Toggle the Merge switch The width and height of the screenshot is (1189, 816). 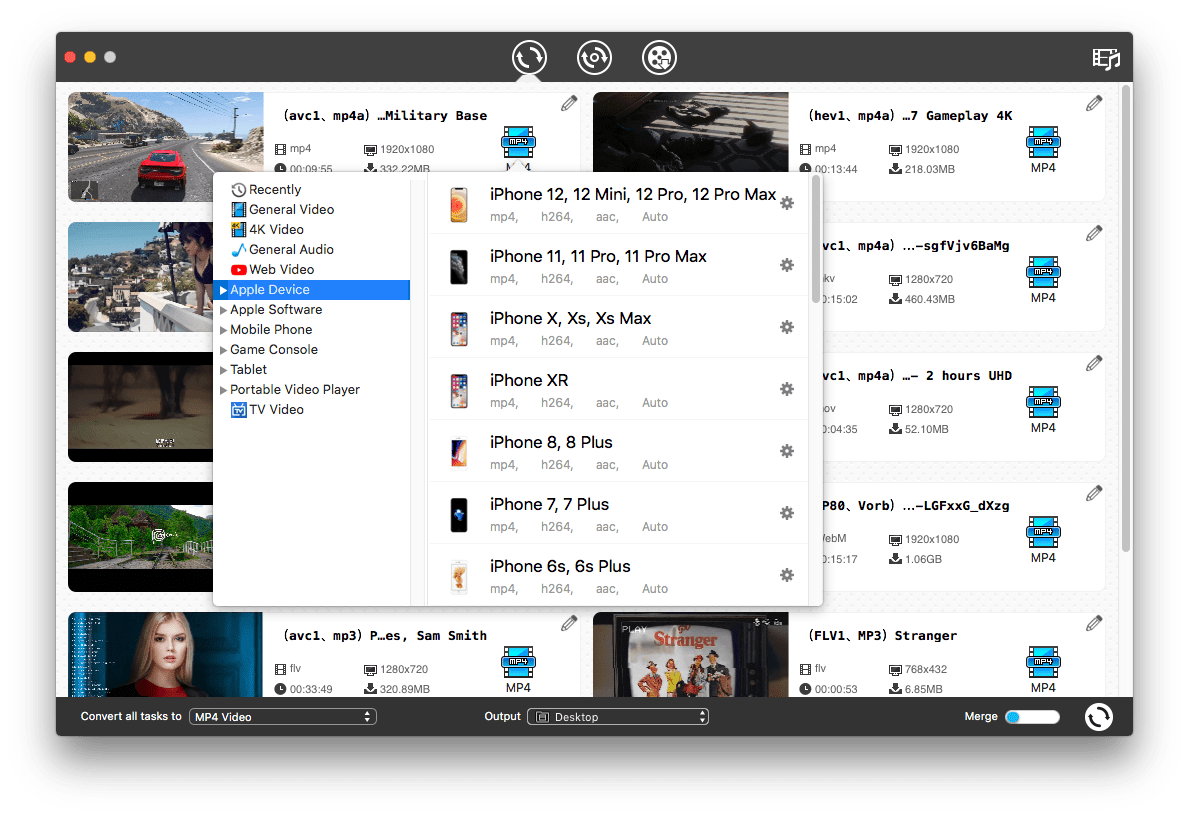[1032, 717]
